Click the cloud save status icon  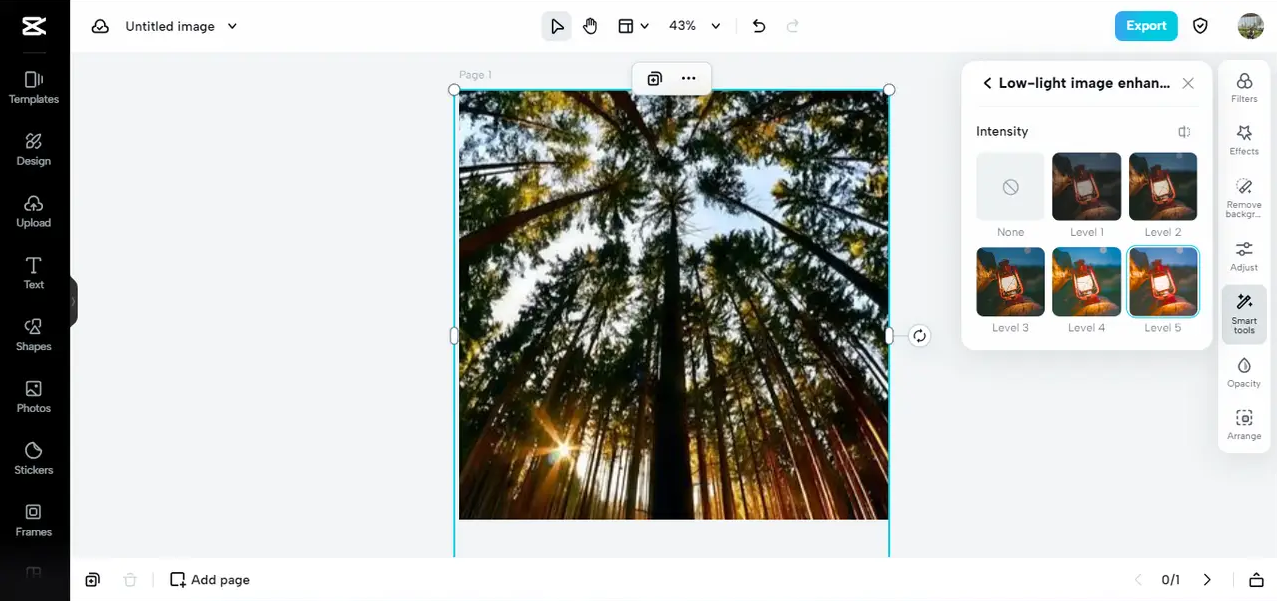(x=100, y=26)
